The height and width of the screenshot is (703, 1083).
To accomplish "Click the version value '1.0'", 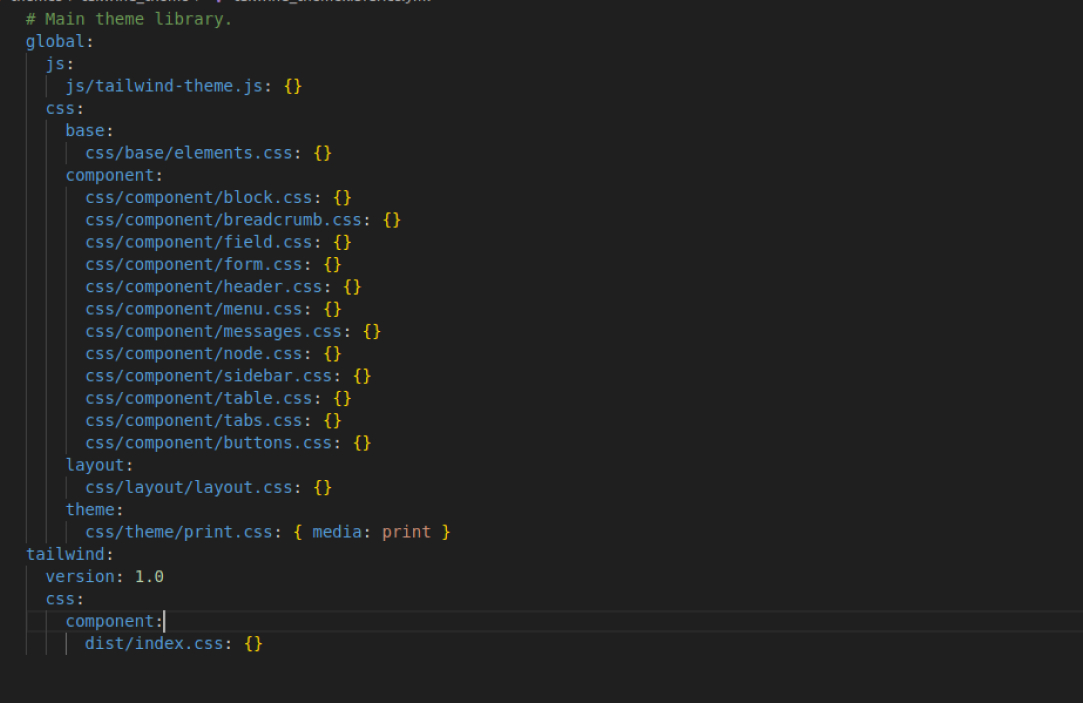I will point(149,577).
